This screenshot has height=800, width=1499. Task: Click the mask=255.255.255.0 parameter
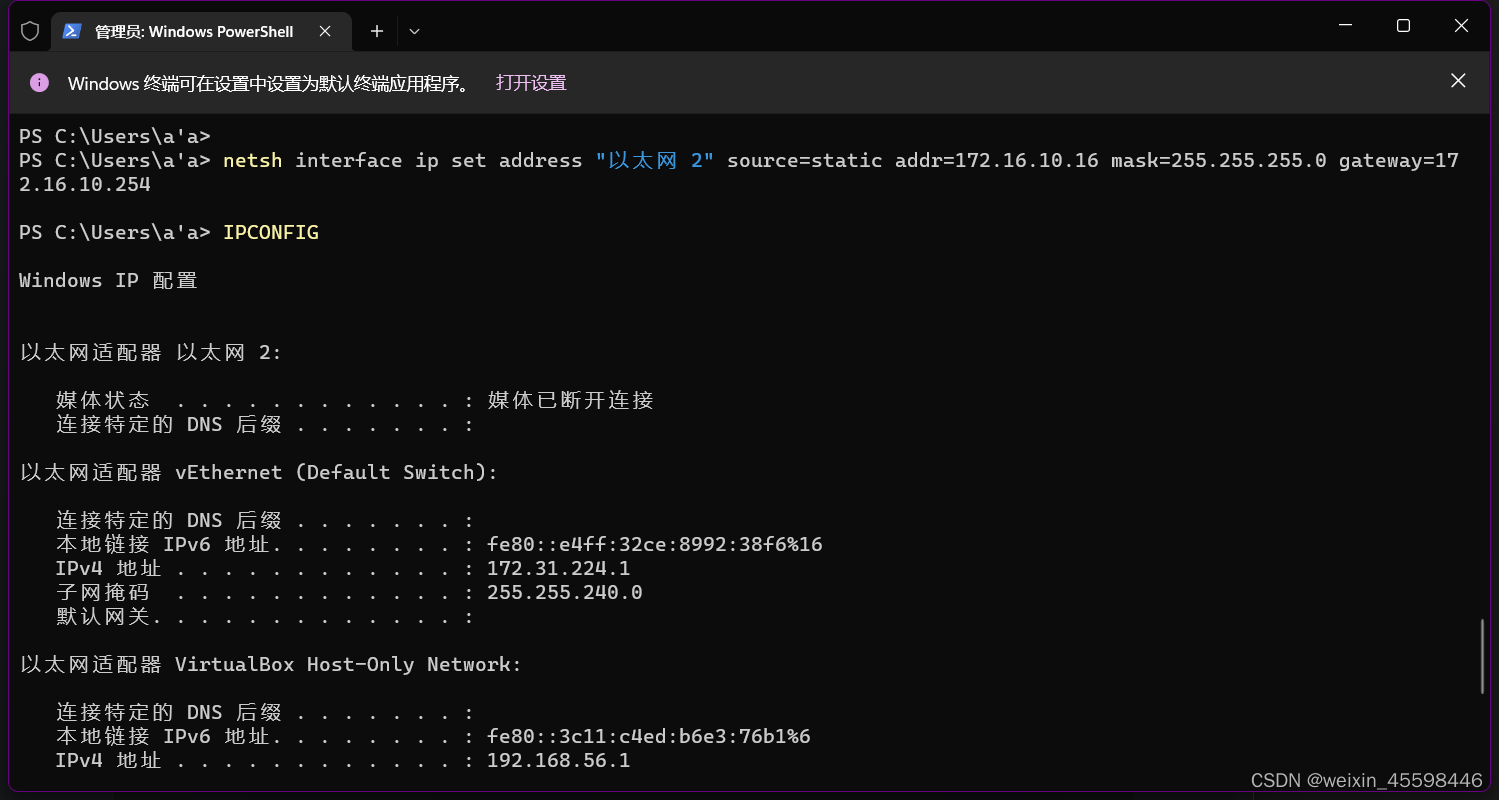[x=1219, y=160]
